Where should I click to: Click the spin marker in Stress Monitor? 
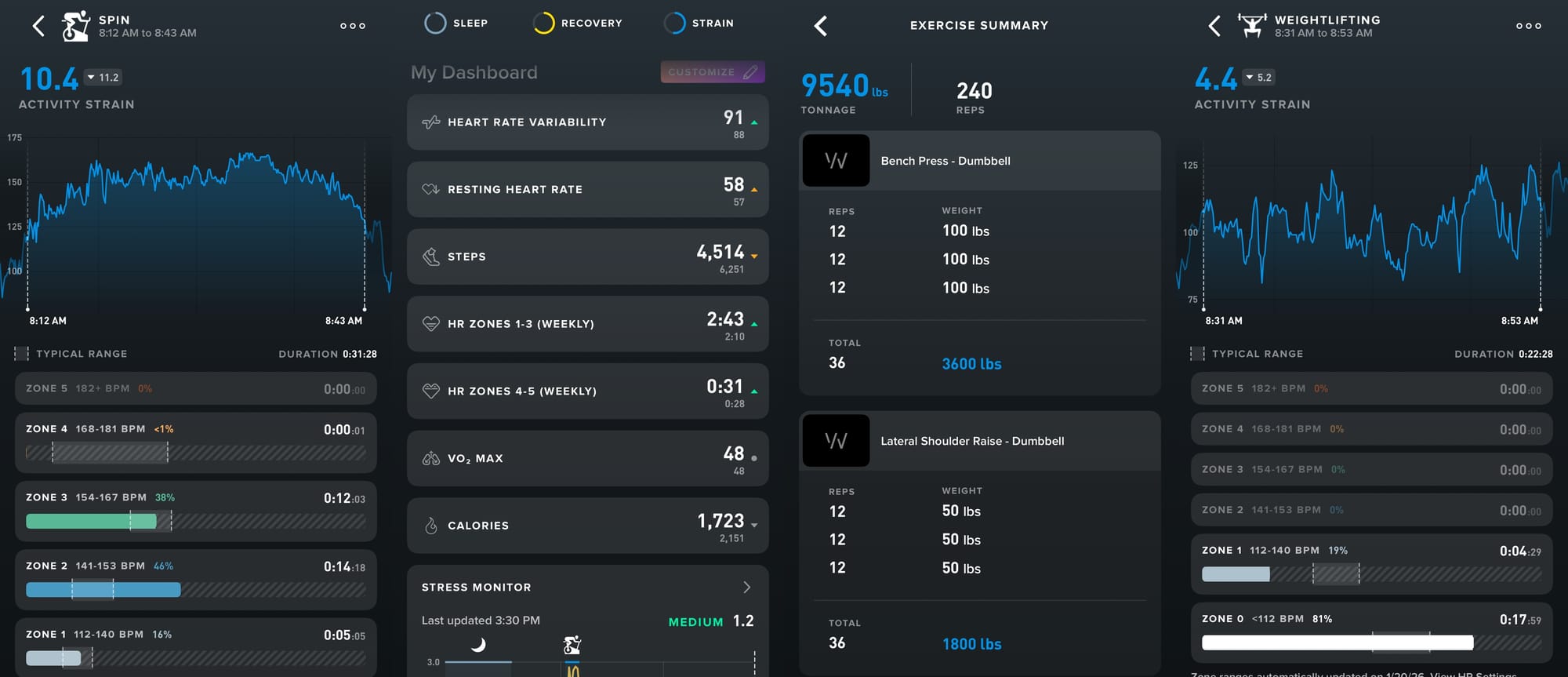[x=572, y=646]
